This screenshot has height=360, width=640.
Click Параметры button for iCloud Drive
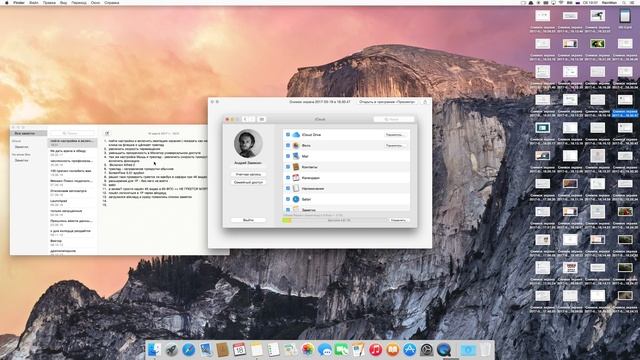click(395, 135)
